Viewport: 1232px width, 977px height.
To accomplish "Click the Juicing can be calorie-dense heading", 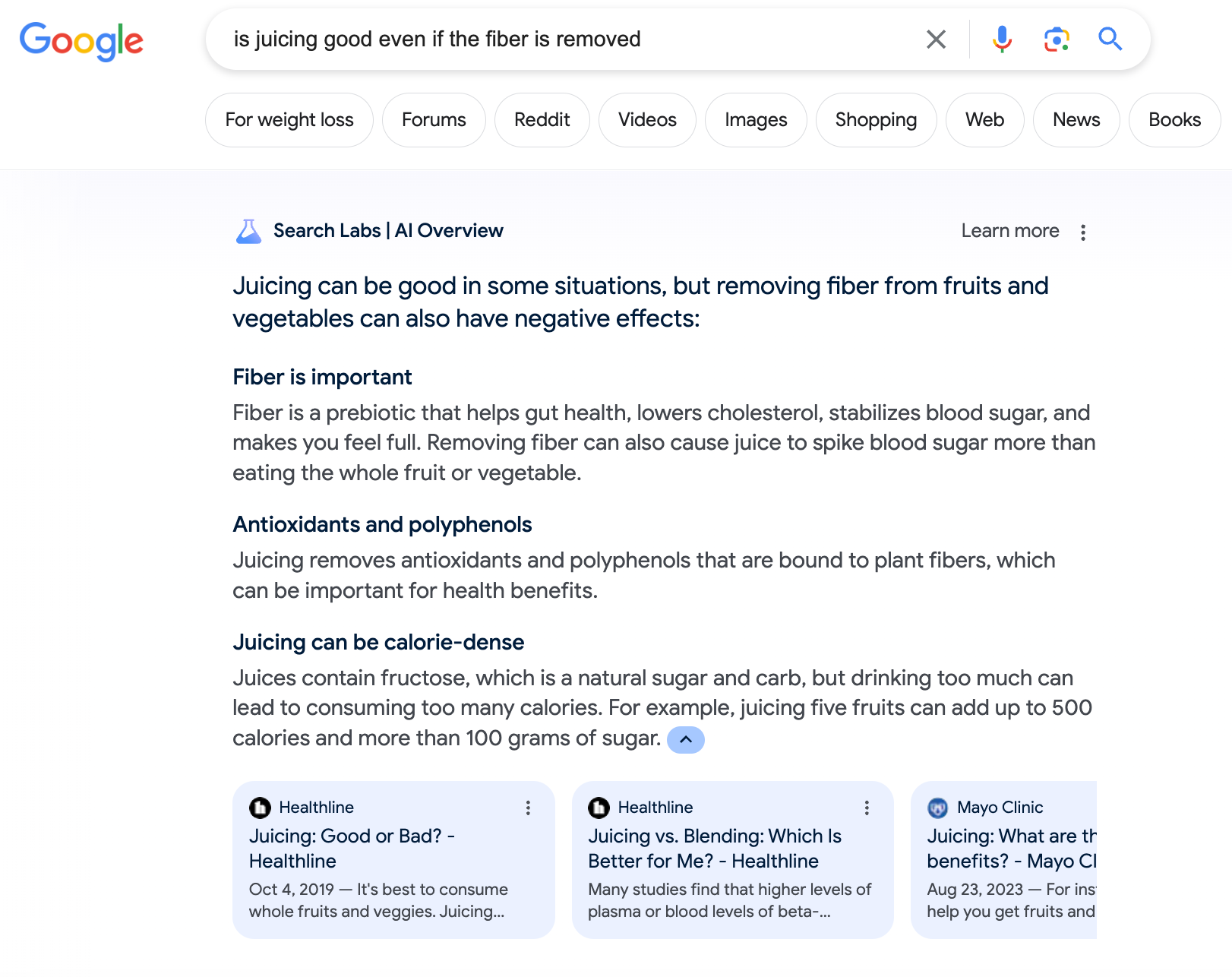I will 378,642.
